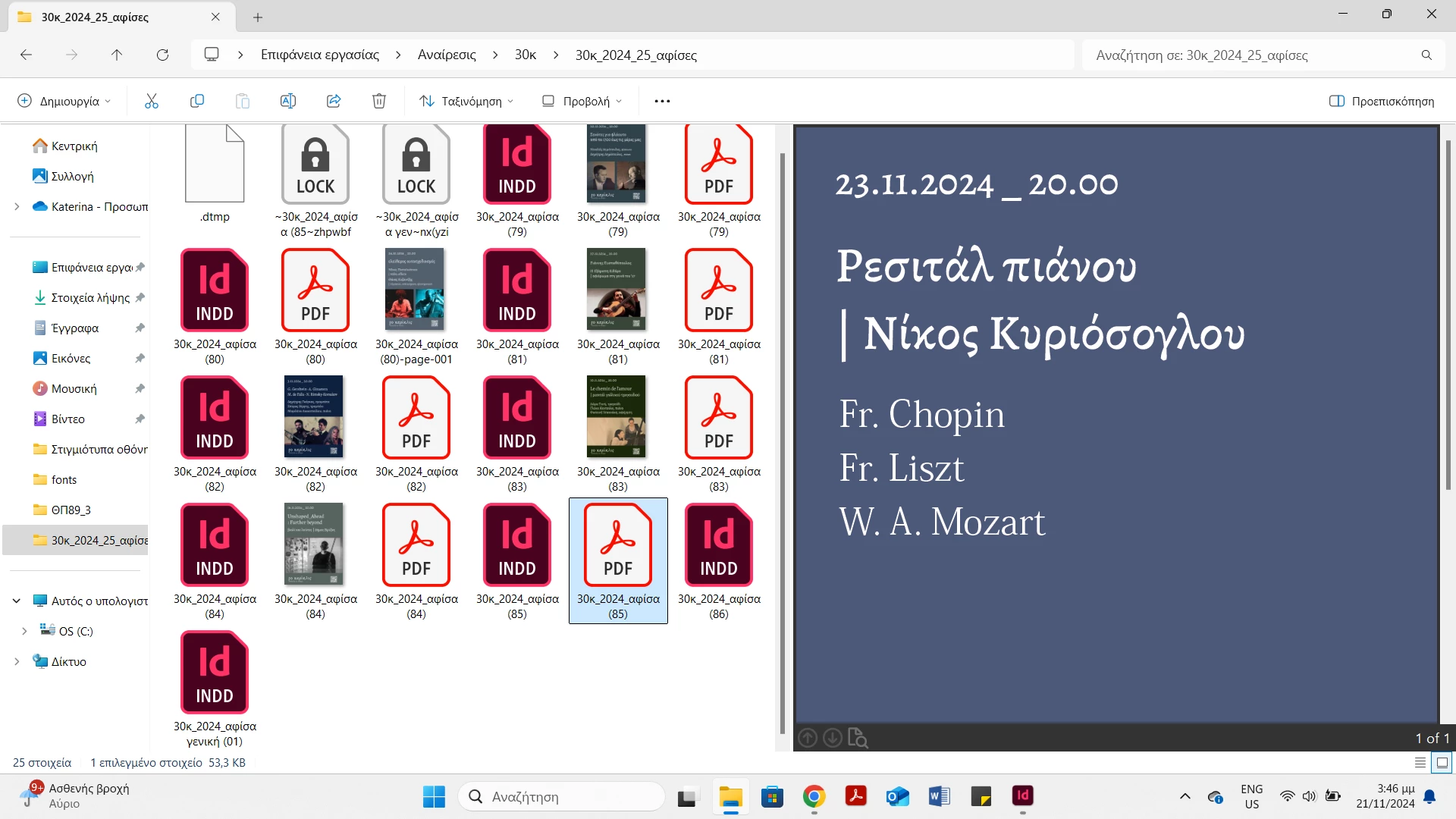Switch to large thumbnails view layout
Screen dimensions: 1456x819
1442,763
